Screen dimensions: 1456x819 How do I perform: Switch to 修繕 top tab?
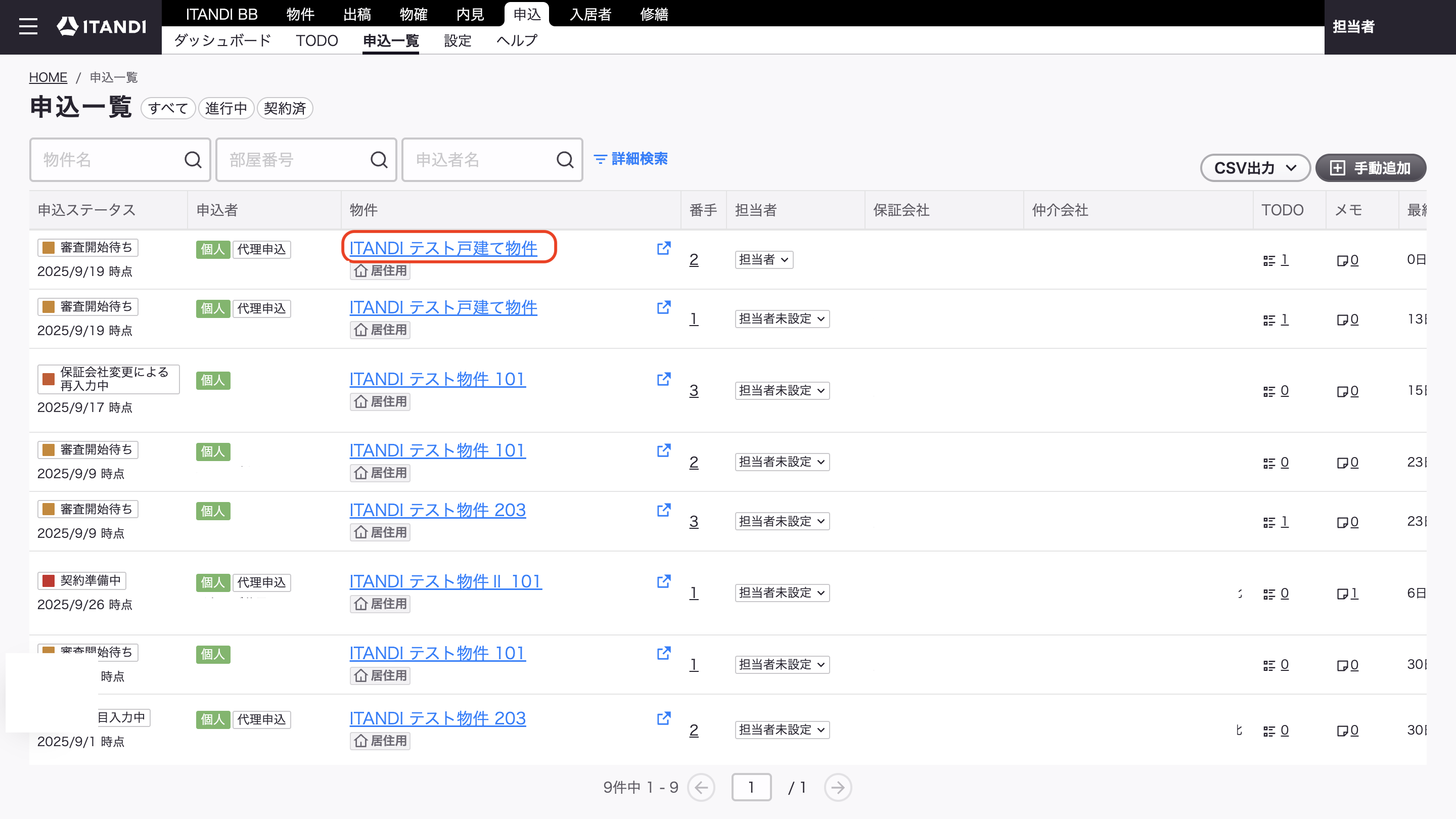point(654,14)
